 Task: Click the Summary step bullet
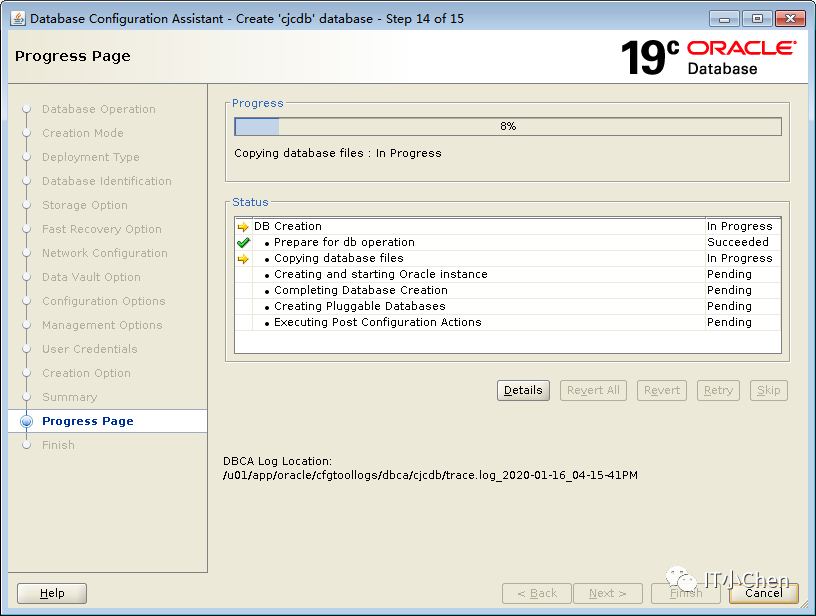click(x=27, y=397)
